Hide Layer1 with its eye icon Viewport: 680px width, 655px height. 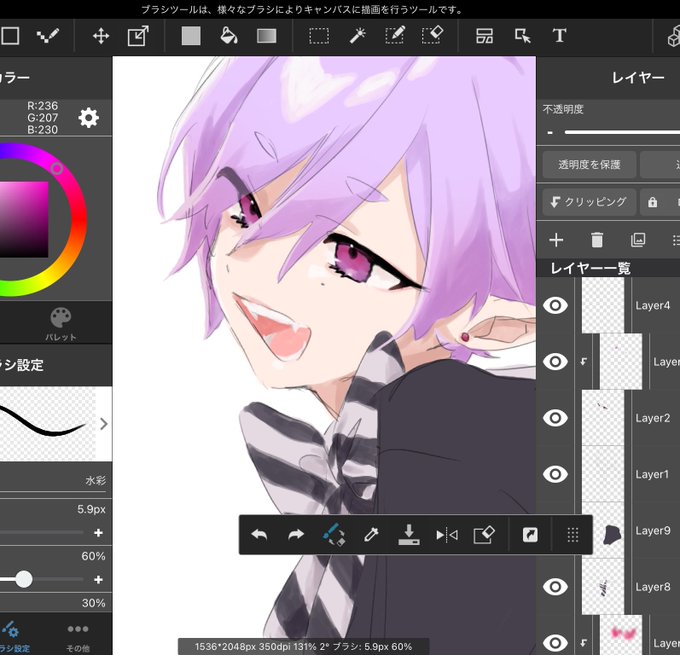555,474
